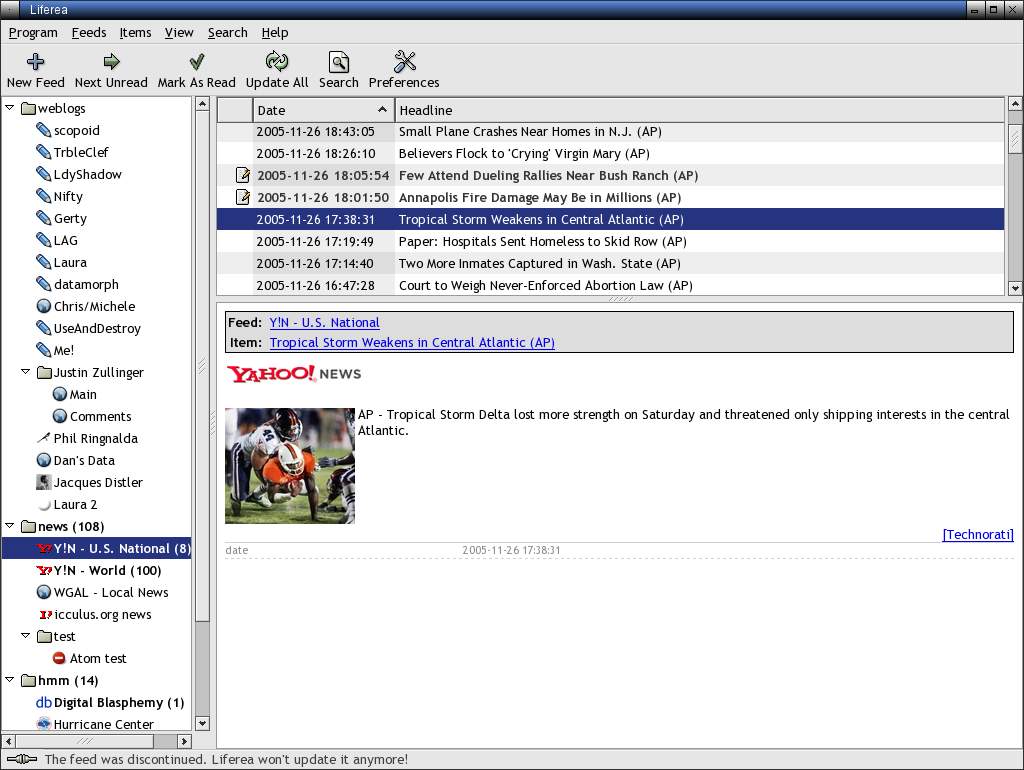Click the LAG feed icon
The height and width of the screenshot is (770, 1024).
(x=44, y=240)
